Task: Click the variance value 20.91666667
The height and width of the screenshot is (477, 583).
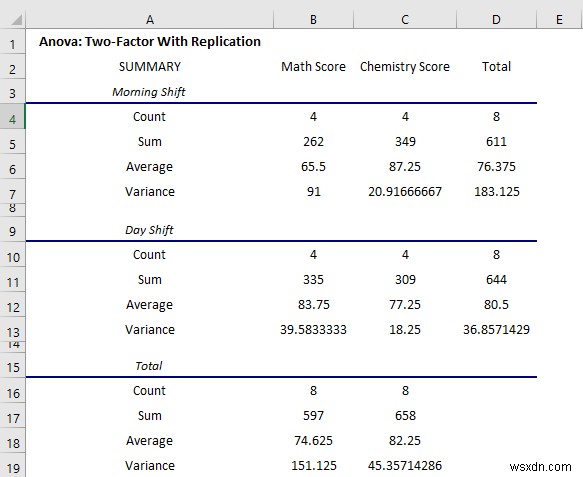Action: pos(405,191)
